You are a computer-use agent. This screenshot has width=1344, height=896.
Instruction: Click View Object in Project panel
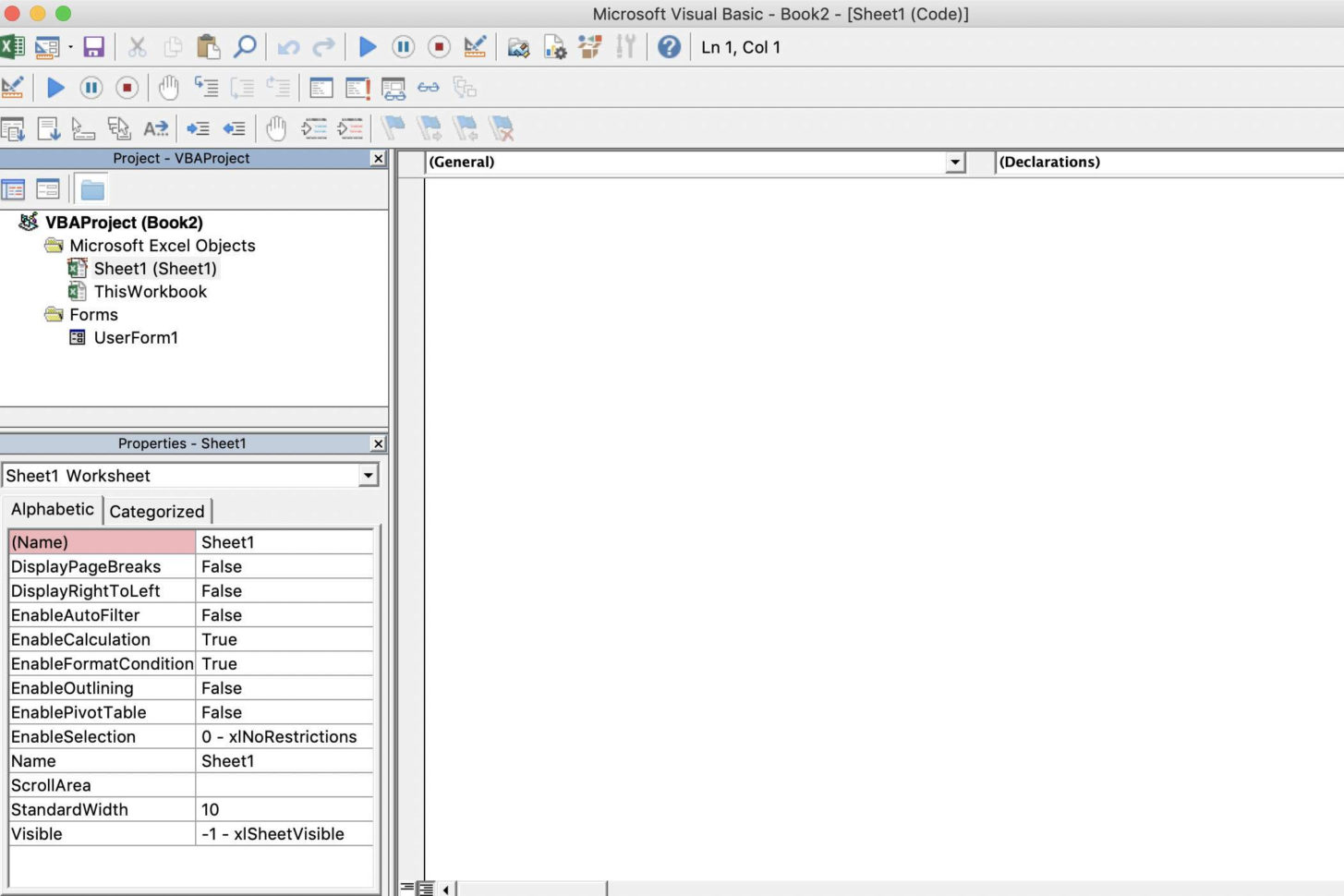pyautogui.click(x=47, y=190)
